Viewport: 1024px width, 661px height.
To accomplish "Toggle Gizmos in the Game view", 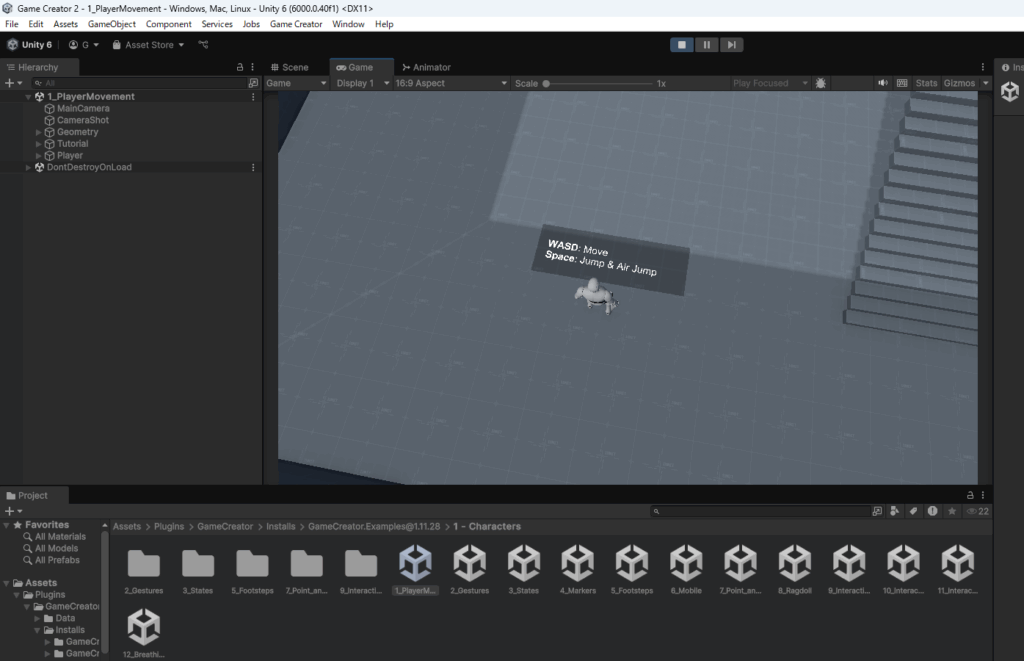I will click(959, 83).
